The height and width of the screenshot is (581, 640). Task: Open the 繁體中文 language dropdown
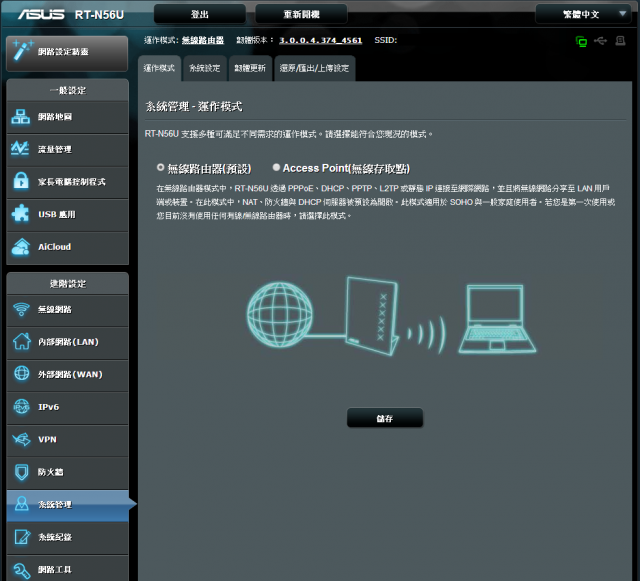tap(583, 14)
